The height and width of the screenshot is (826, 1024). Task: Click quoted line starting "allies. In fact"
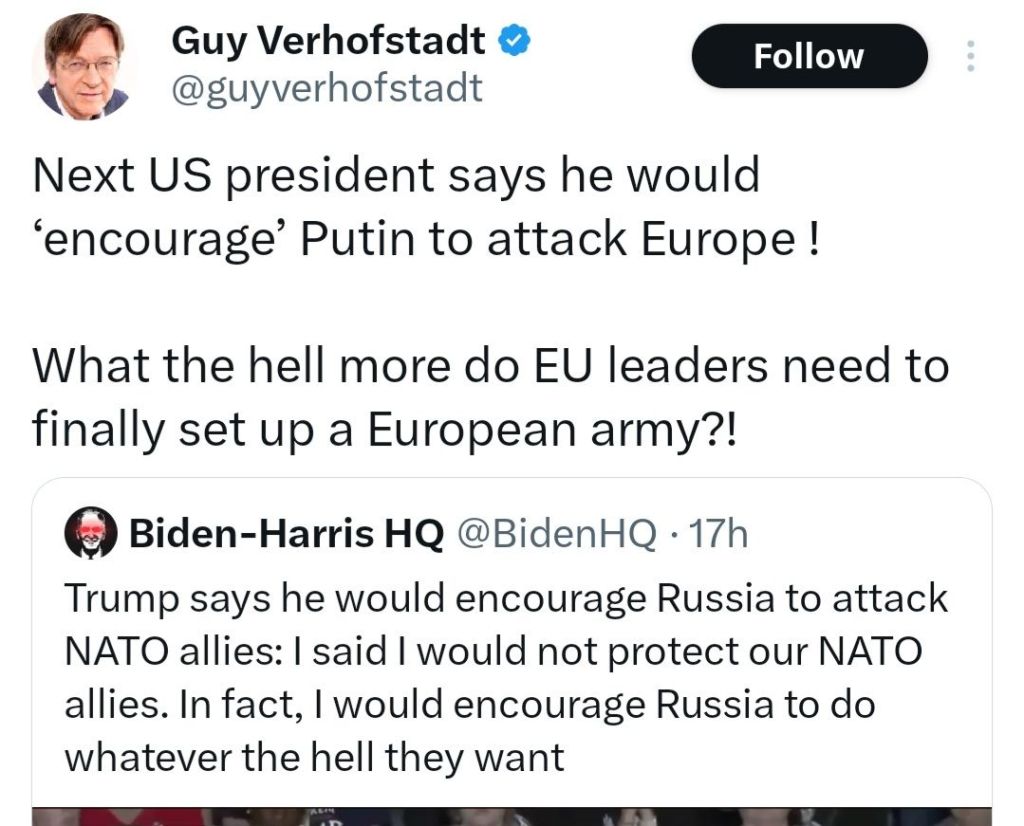[x=469, y=704]
